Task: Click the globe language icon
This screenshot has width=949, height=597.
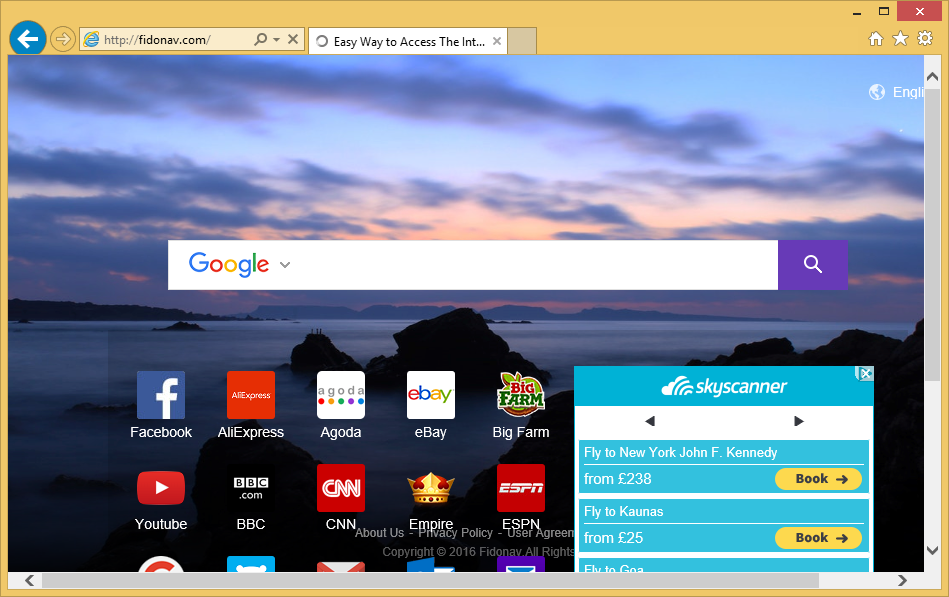Action: pyautogui.click(x=877, y=92)
